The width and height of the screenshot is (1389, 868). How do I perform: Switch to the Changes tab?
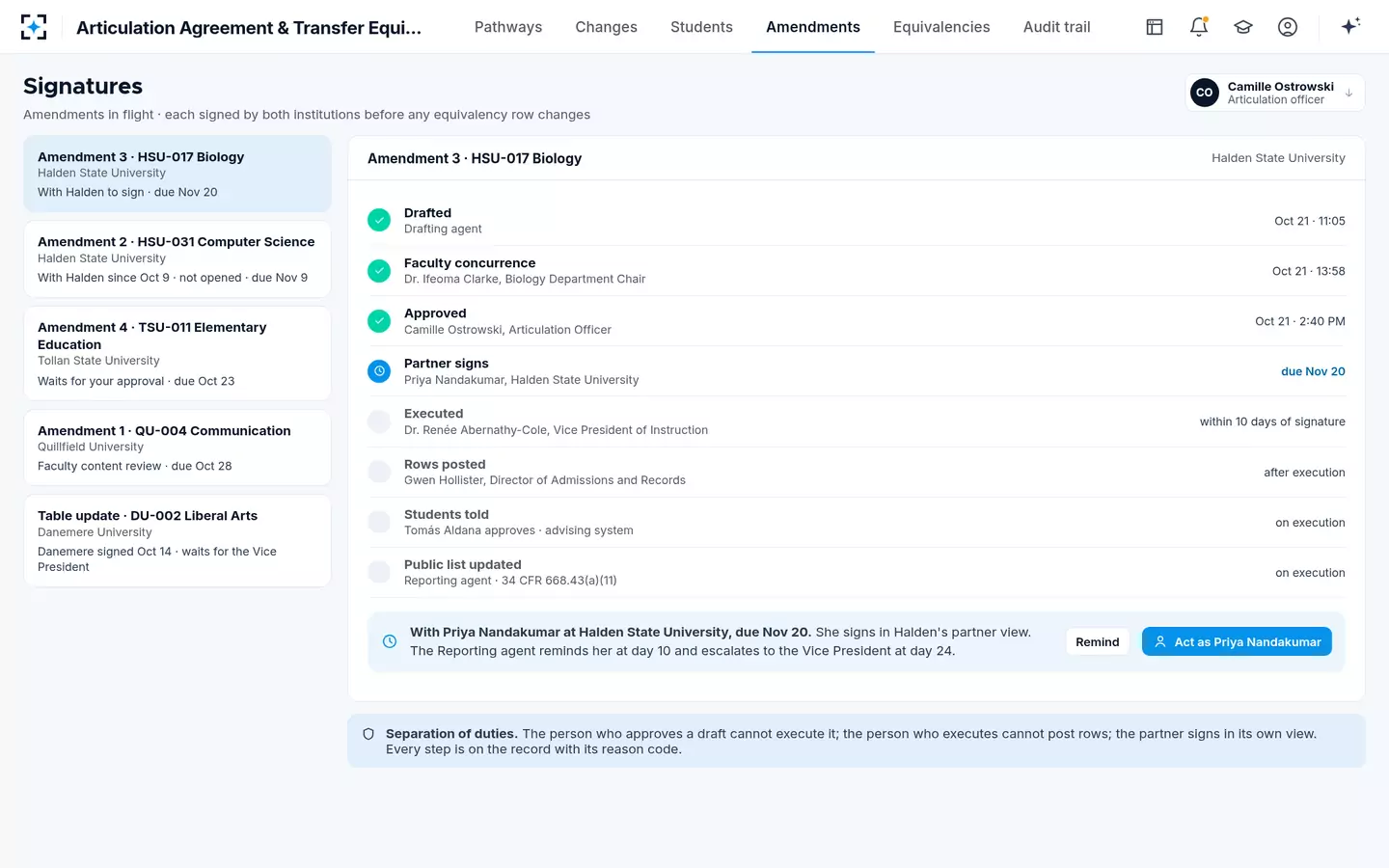tap(606, 27)
